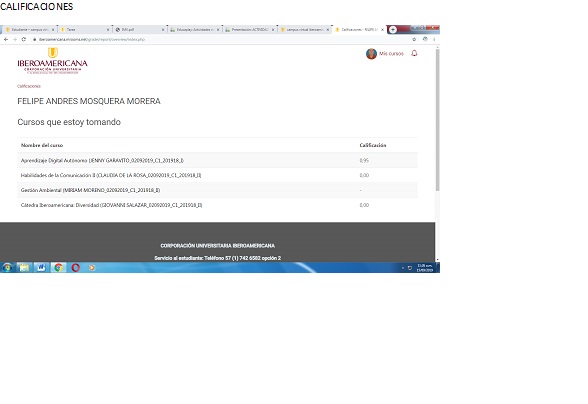The image size is (588, 404).
Task: Open Aprendizaje Digital Autónomo course link
Action: click(102, 161)
